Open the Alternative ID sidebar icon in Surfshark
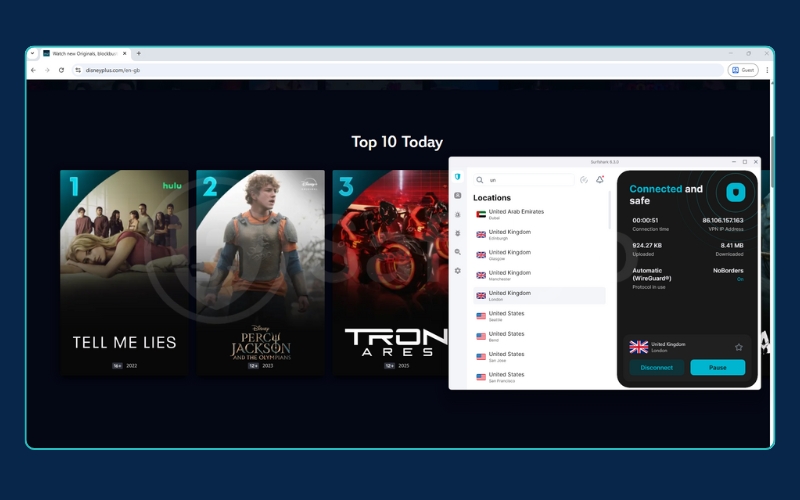The image size is (800, 500). pyautogui.click(x=458, y=195)
